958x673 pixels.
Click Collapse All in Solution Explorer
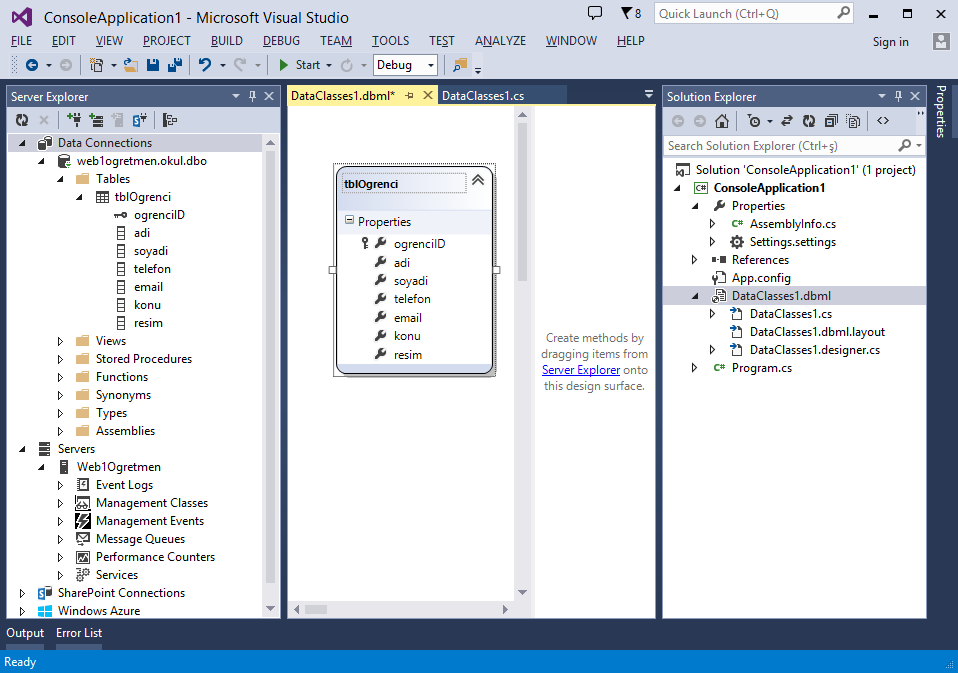pyautogui.click(x=831, y=121)
